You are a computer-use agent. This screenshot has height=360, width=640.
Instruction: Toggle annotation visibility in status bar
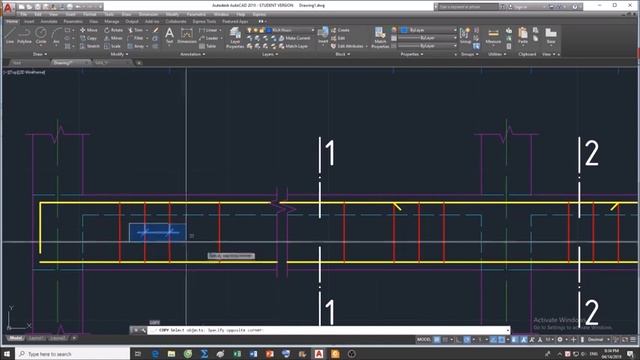point(524,340)
